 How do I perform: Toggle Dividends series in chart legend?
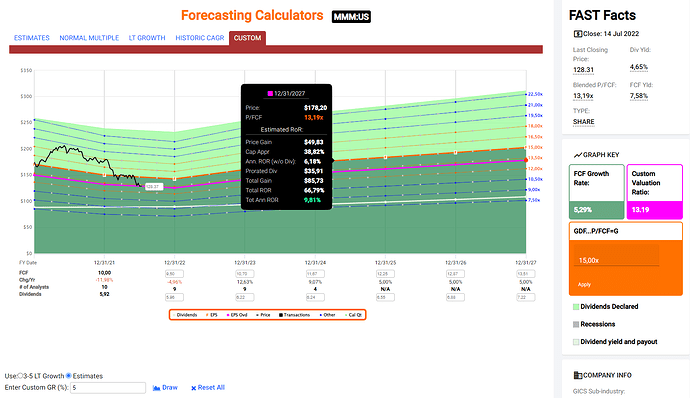click(x=185, y=315)
